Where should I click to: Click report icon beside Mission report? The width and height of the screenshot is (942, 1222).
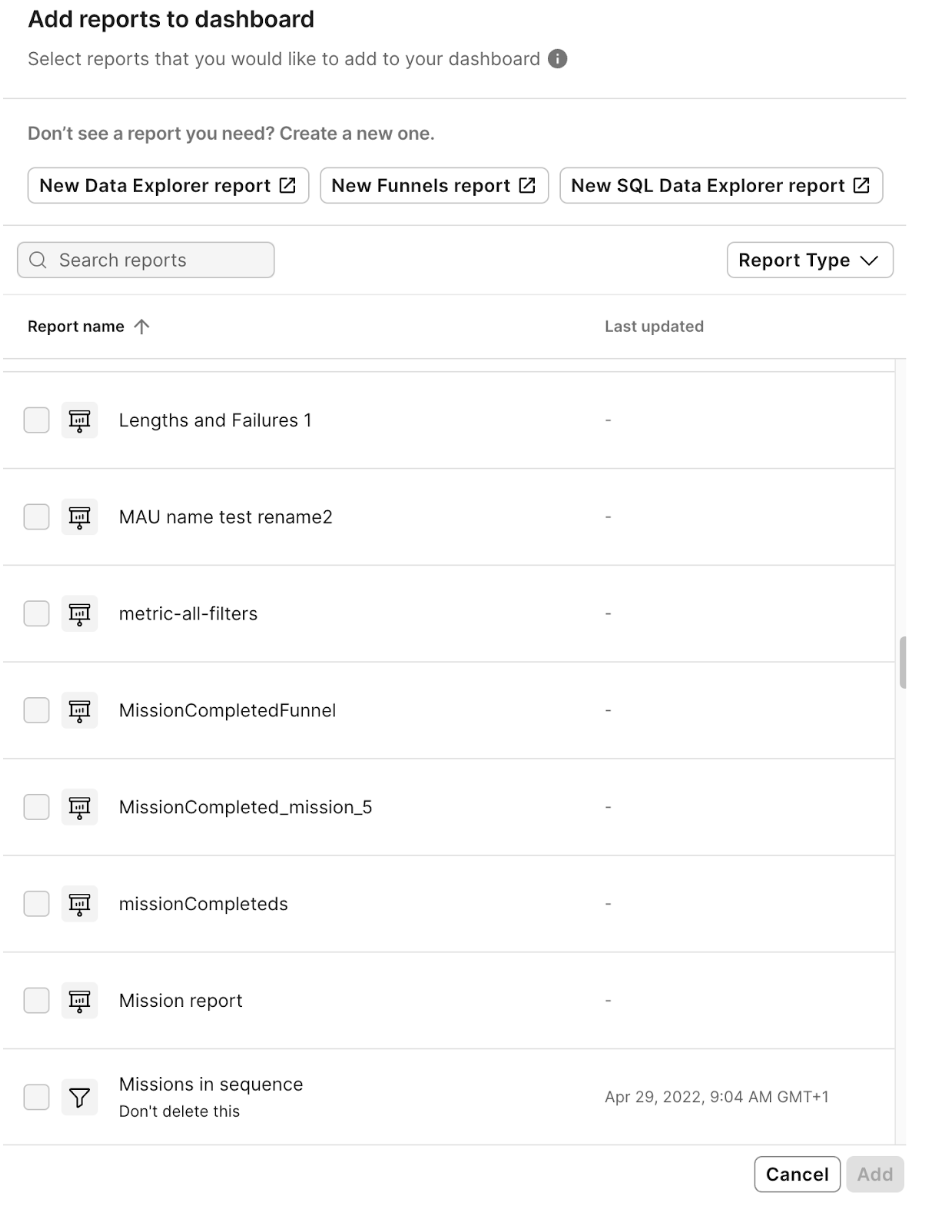coord(79,1001)
